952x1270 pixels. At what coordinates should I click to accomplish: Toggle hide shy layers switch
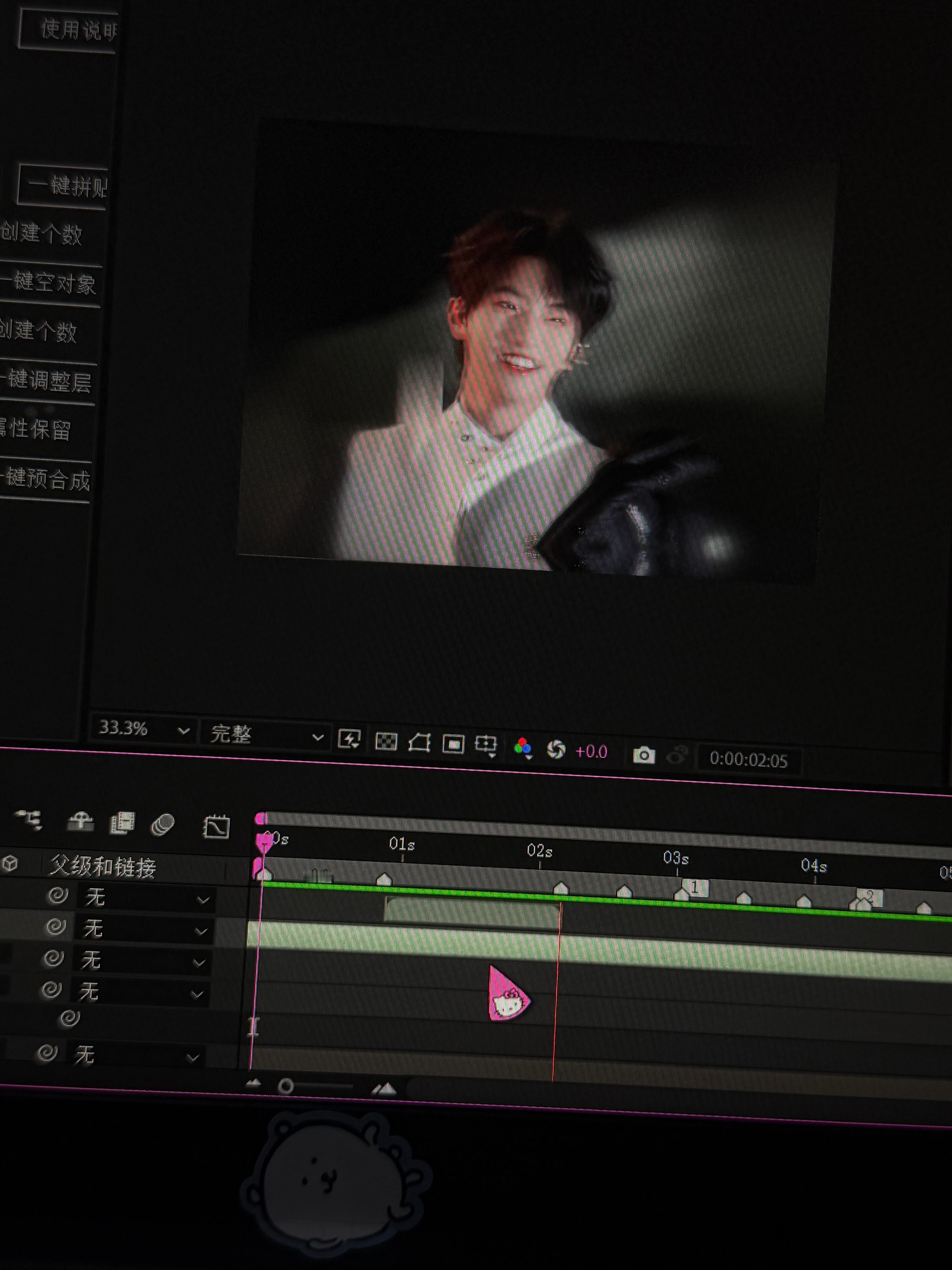click(80, 822)
